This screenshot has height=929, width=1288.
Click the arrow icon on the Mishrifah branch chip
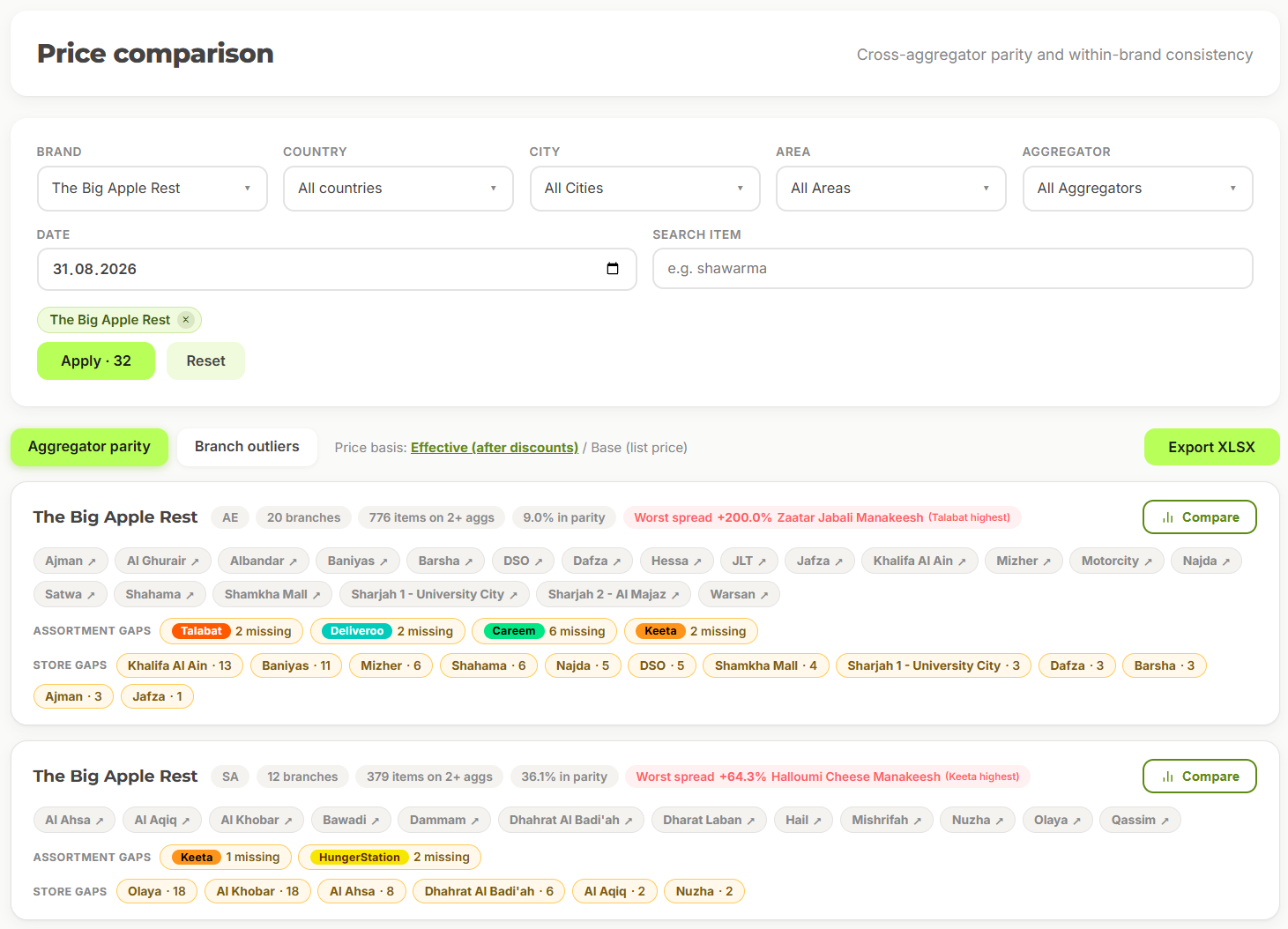917,821
